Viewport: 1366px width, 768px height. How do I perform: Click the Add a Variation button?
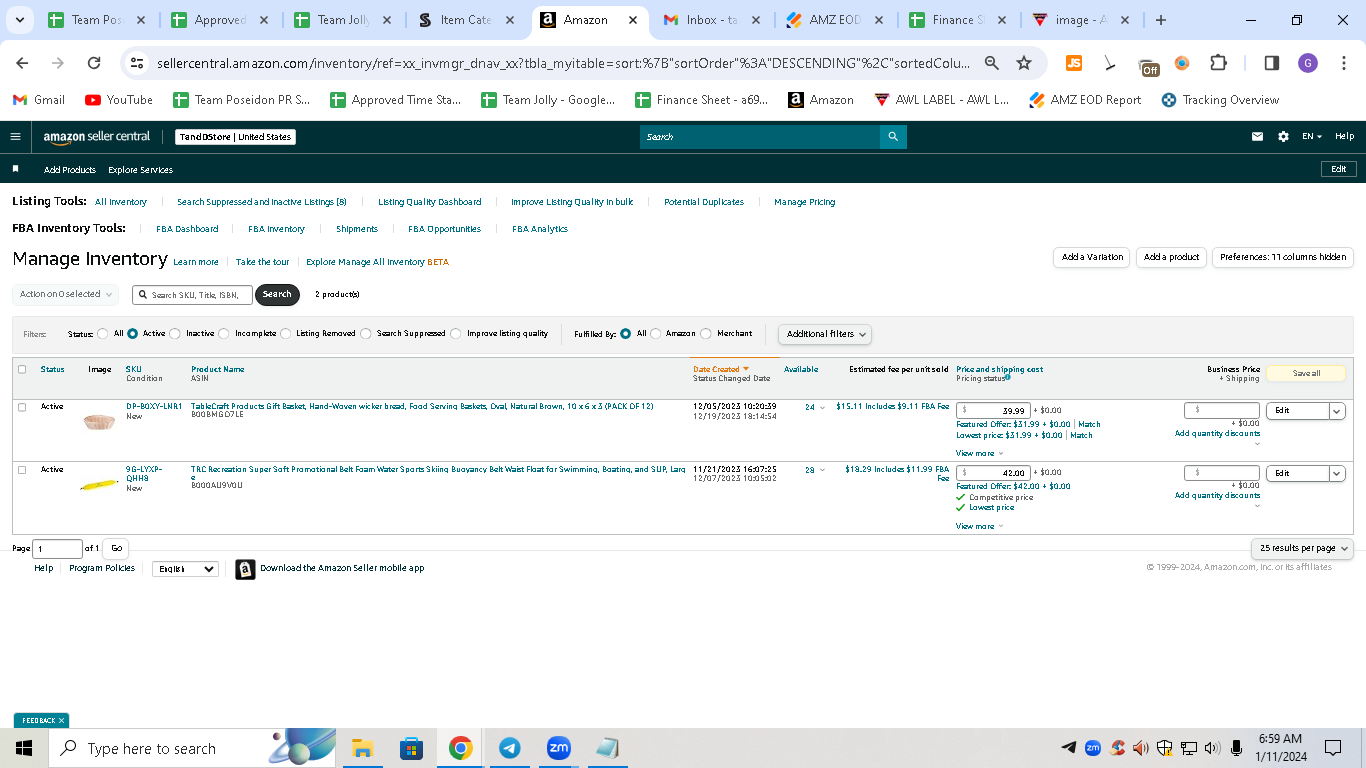click(1092, 257)
